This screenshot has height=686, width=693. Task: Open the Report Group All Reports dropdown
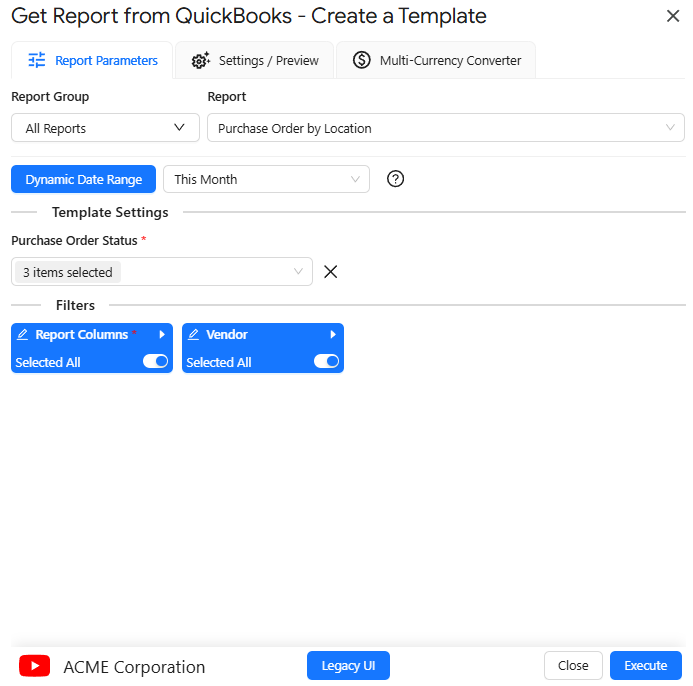(105, 128)
